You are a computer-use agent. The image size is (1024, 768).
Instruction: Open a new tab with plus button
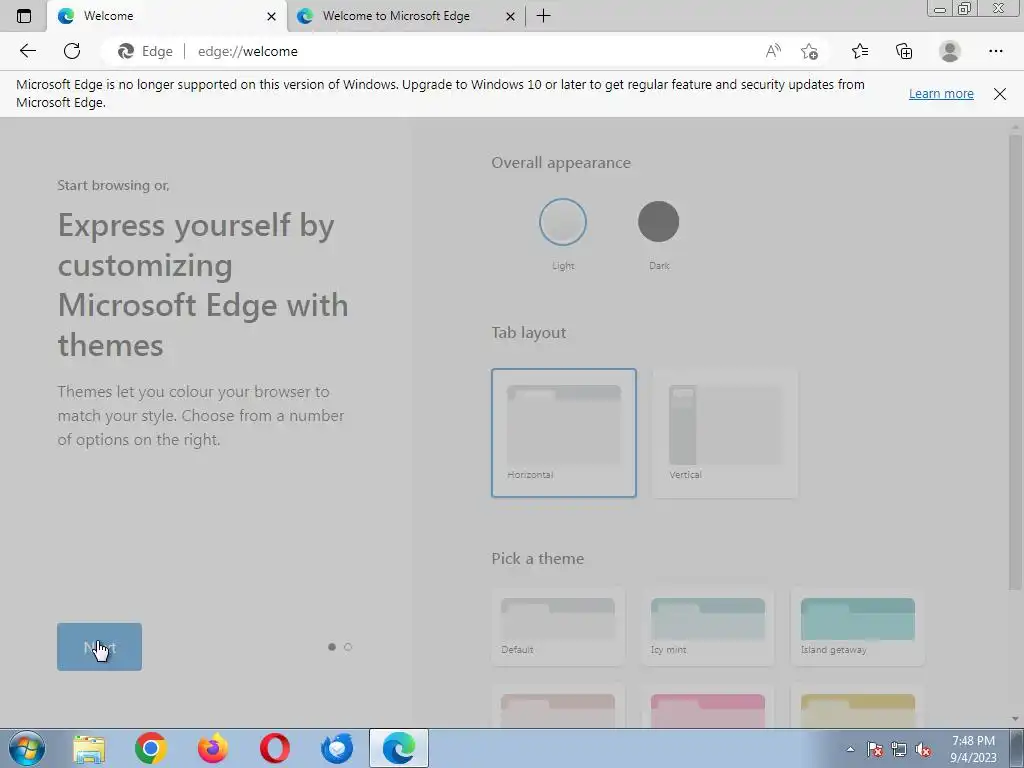coord(543,16)
